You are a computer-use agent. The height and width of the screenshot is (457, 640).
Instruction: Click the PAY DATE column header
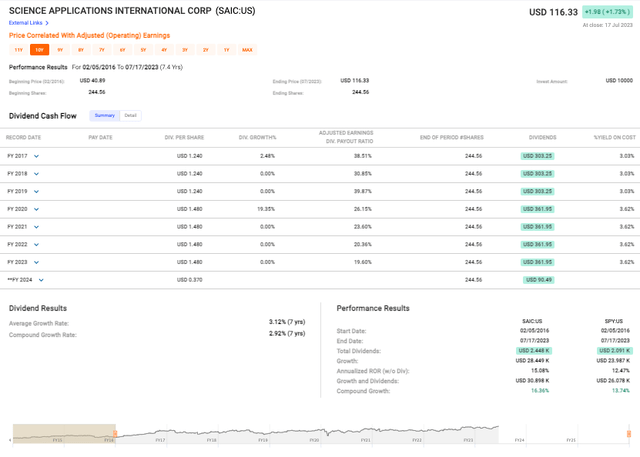point(100,138)
